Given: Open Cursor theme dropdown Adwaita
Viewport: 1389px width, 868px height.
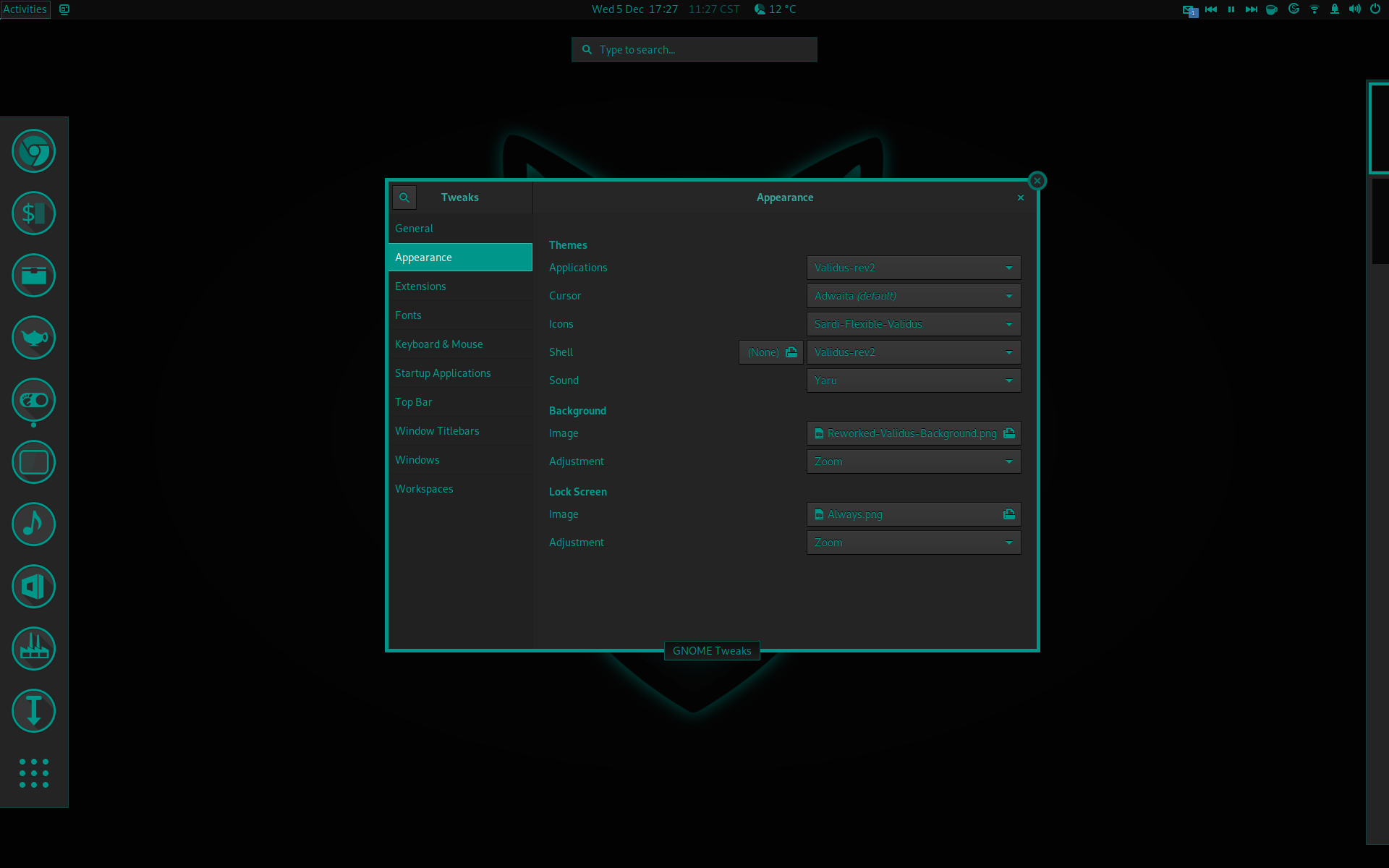Looking at the screenshot, I should tap(914, 296).
